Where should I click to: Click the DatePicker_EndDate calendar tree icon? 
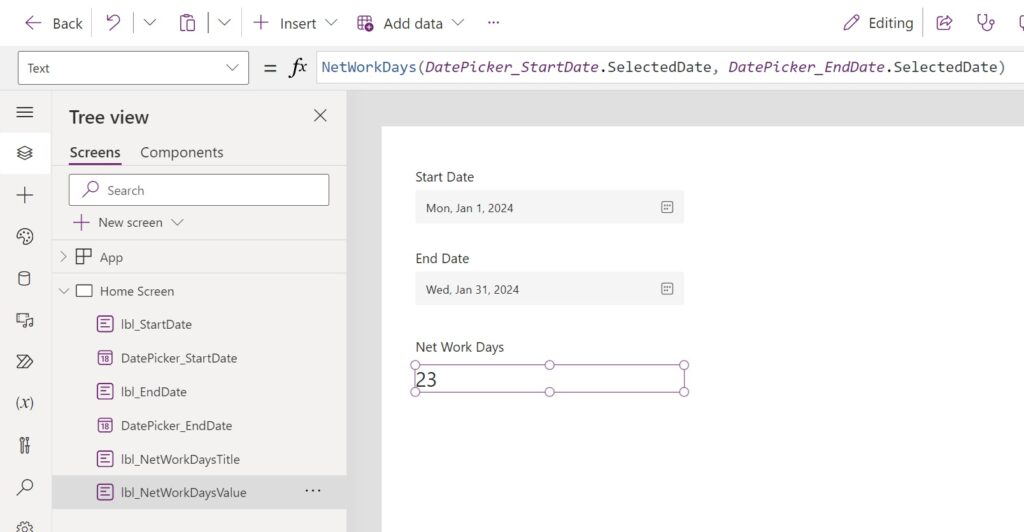pyautogui.click(x=105, y=426)
